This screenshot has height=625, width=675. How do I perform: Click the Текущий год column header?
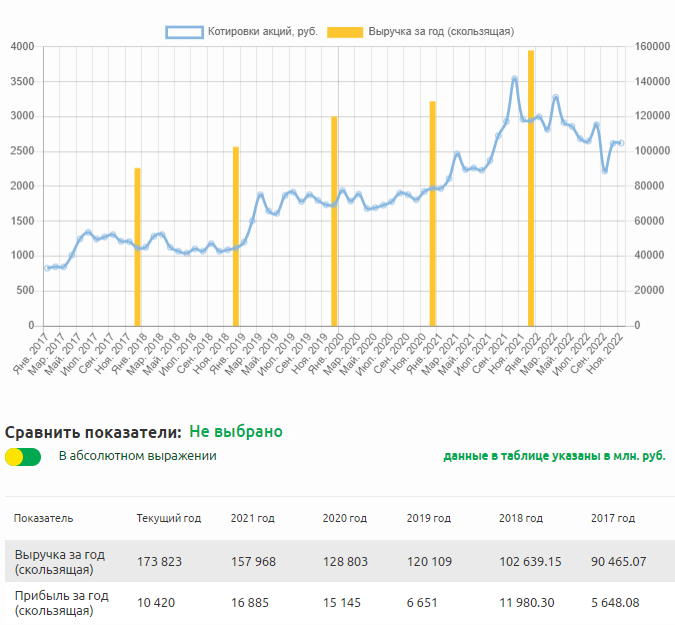[x=169, y=518]
